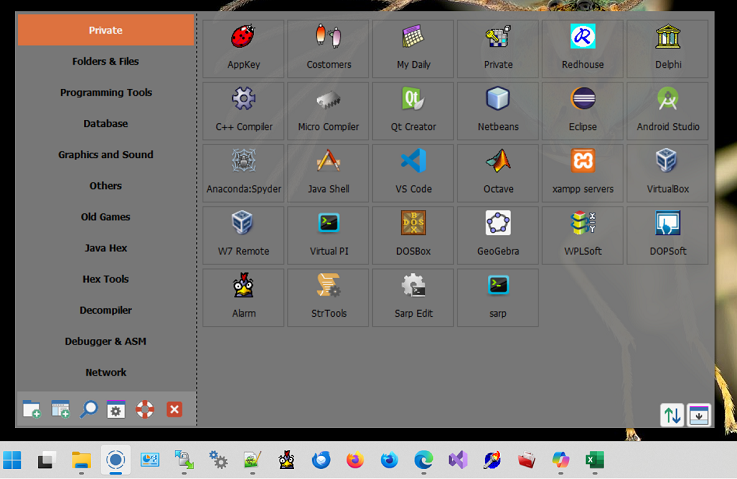Open StrTools

[328, 298]
